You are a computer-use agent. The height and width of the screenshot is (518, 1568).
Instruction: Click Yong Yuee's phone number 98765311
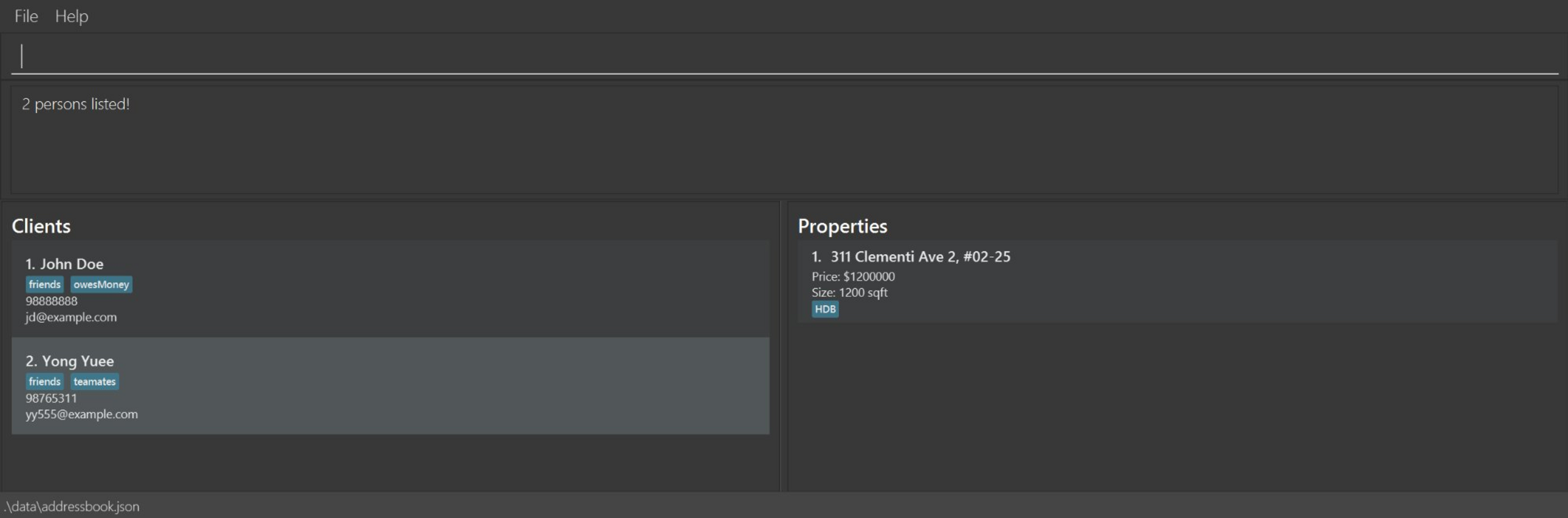52,398
